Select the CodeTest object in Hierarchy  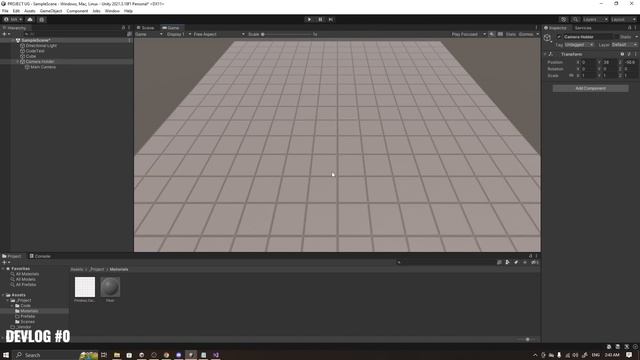(x=67, y=51)
